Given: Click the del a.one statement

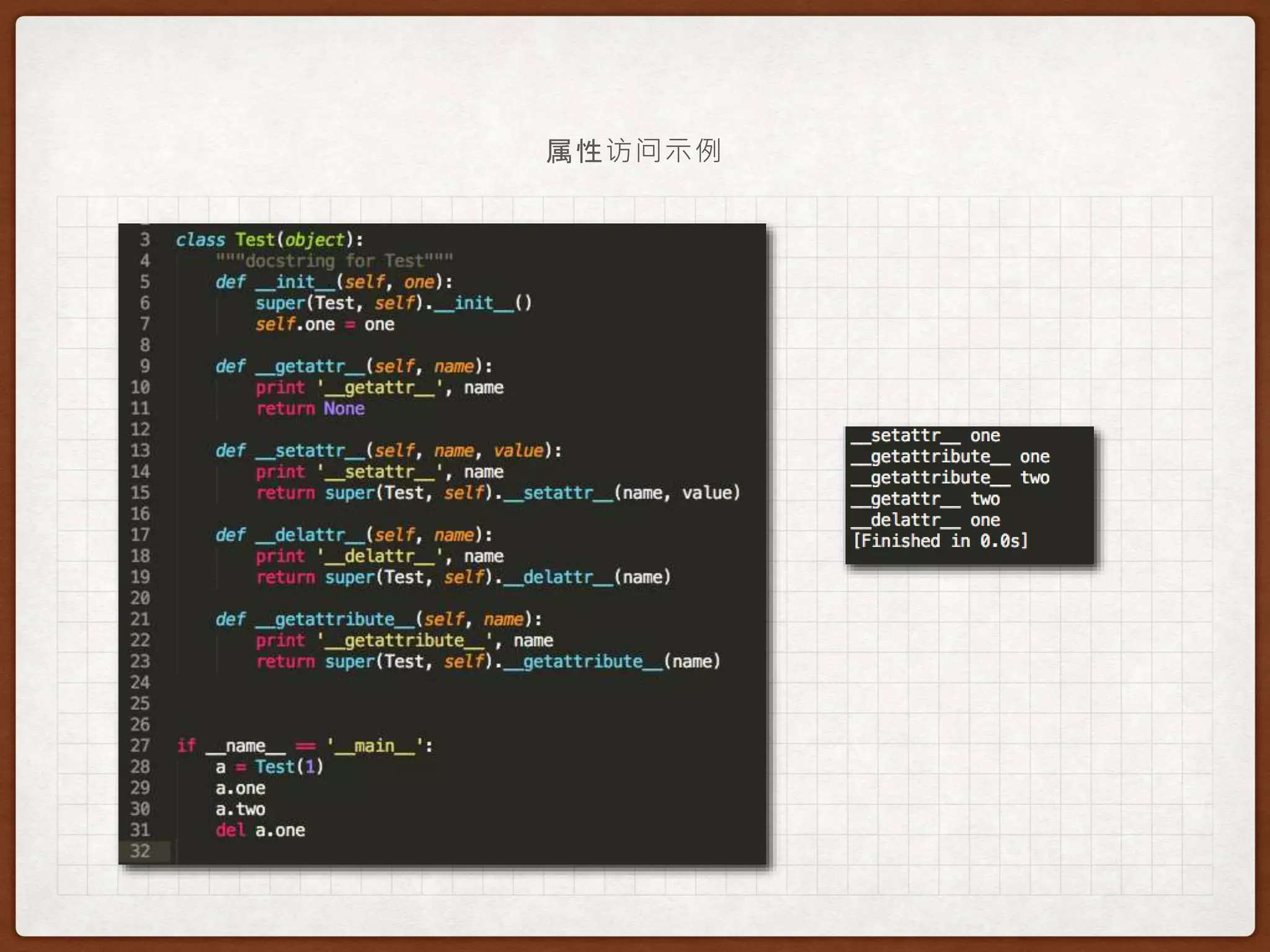Looking at the screenshot, I should (260, 831).
